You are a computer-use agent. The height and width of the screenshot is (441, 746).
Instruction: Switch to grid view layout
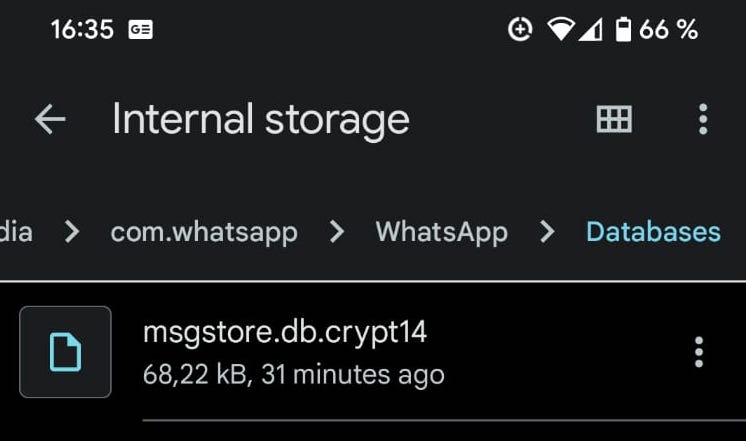point(614,120)
